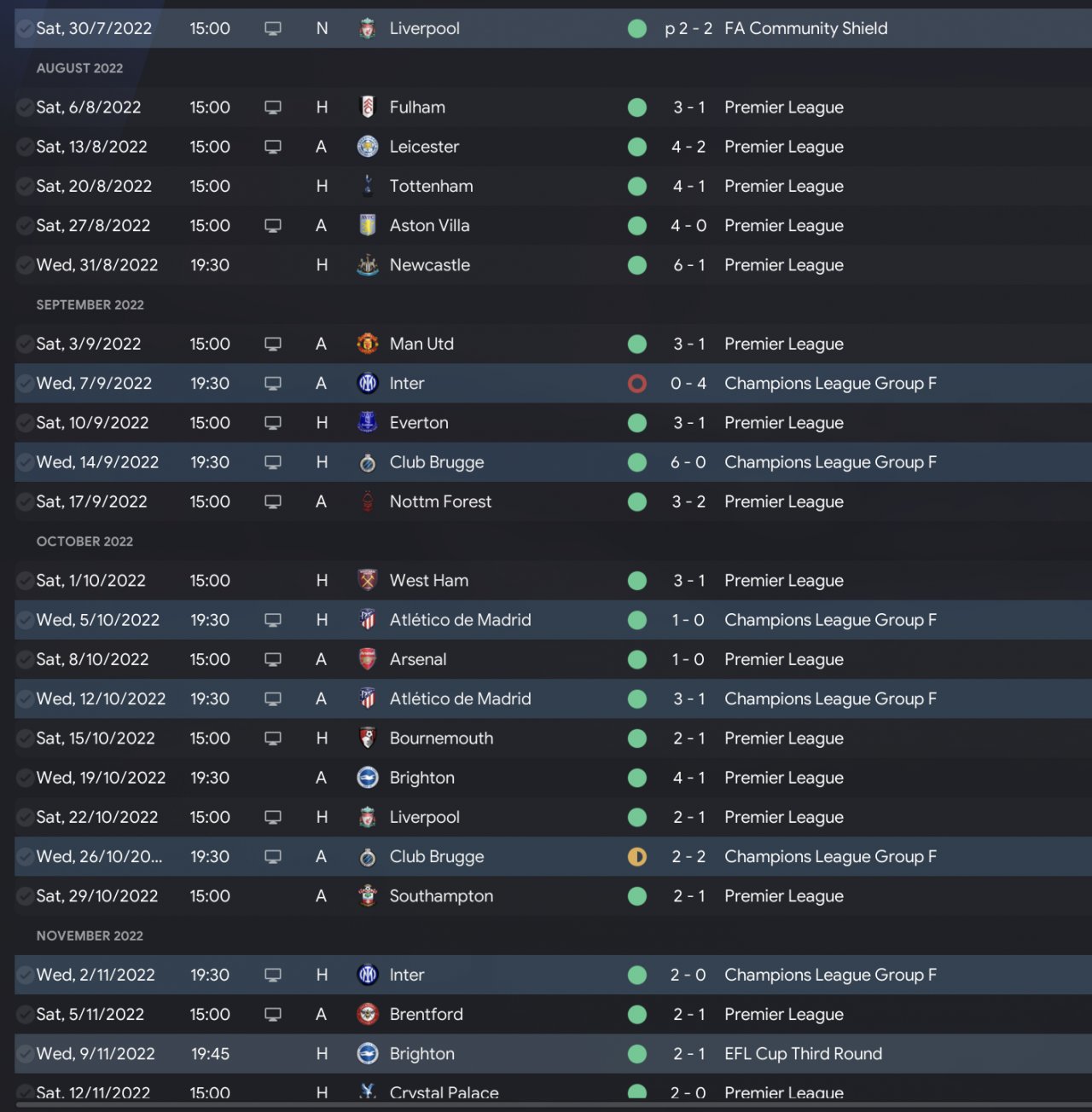The width and height of the screenshot is (1092, 1112).
Task: Click the 6 - 1 score against Newcastle
Action: 688,265
